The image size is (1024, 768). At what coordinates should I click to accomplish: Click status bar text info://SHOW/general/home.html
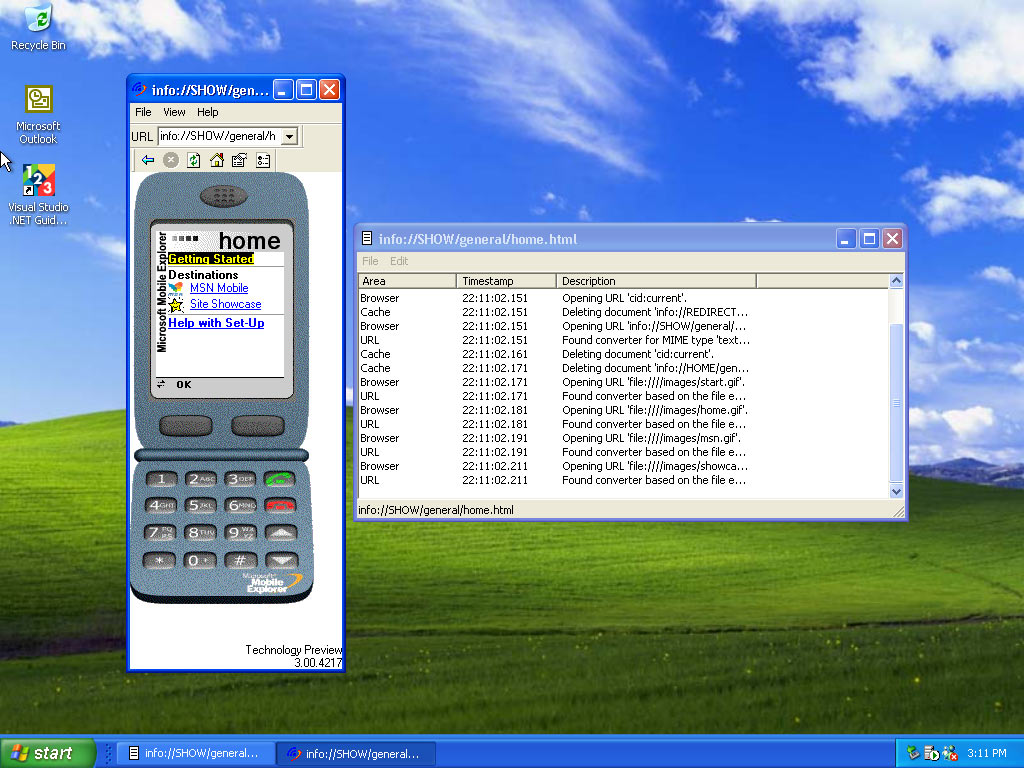point(436,510)
